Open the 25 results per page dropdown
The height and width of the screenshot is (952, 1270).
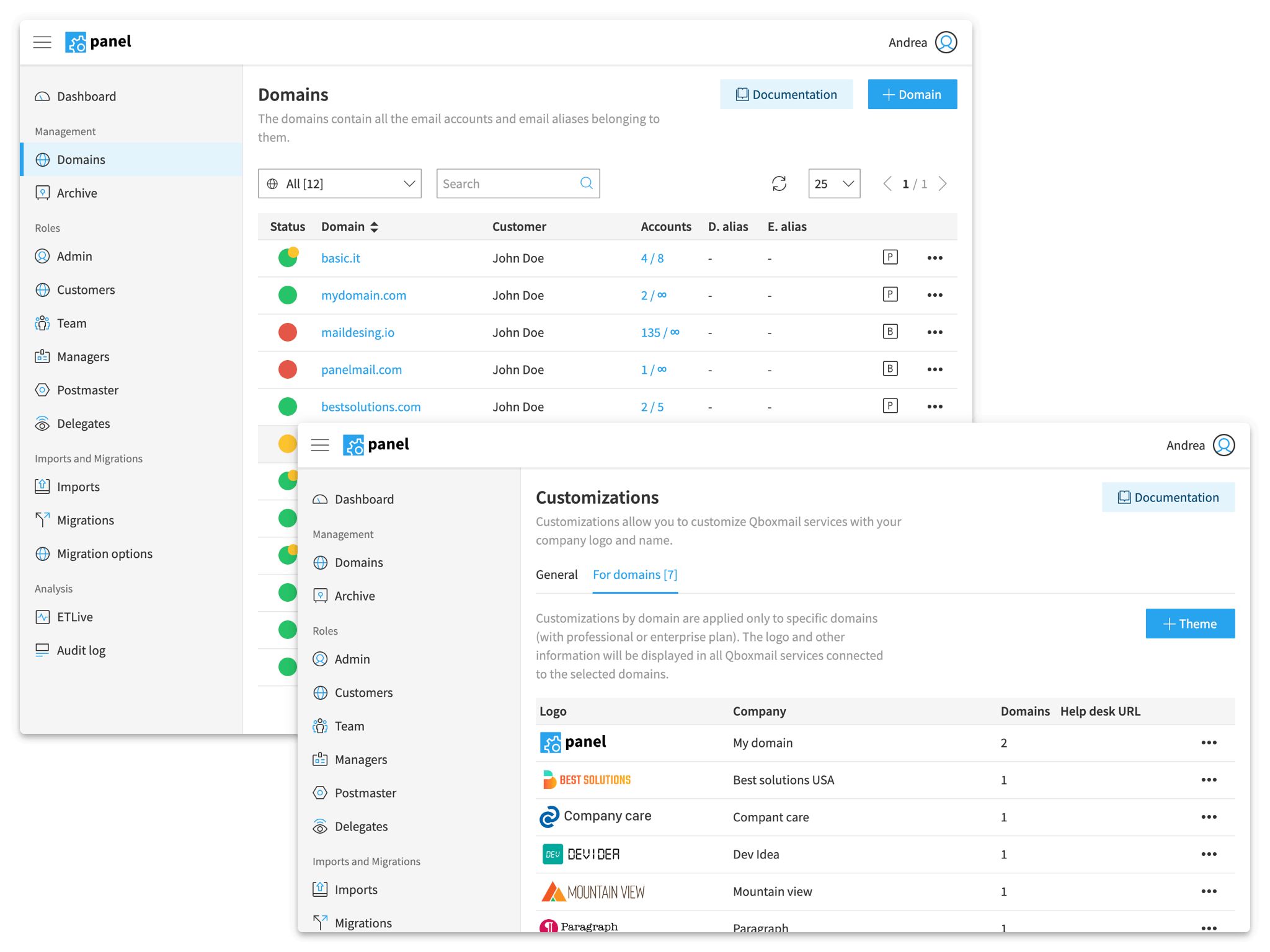pyautogui.click(x=833, y=183)
